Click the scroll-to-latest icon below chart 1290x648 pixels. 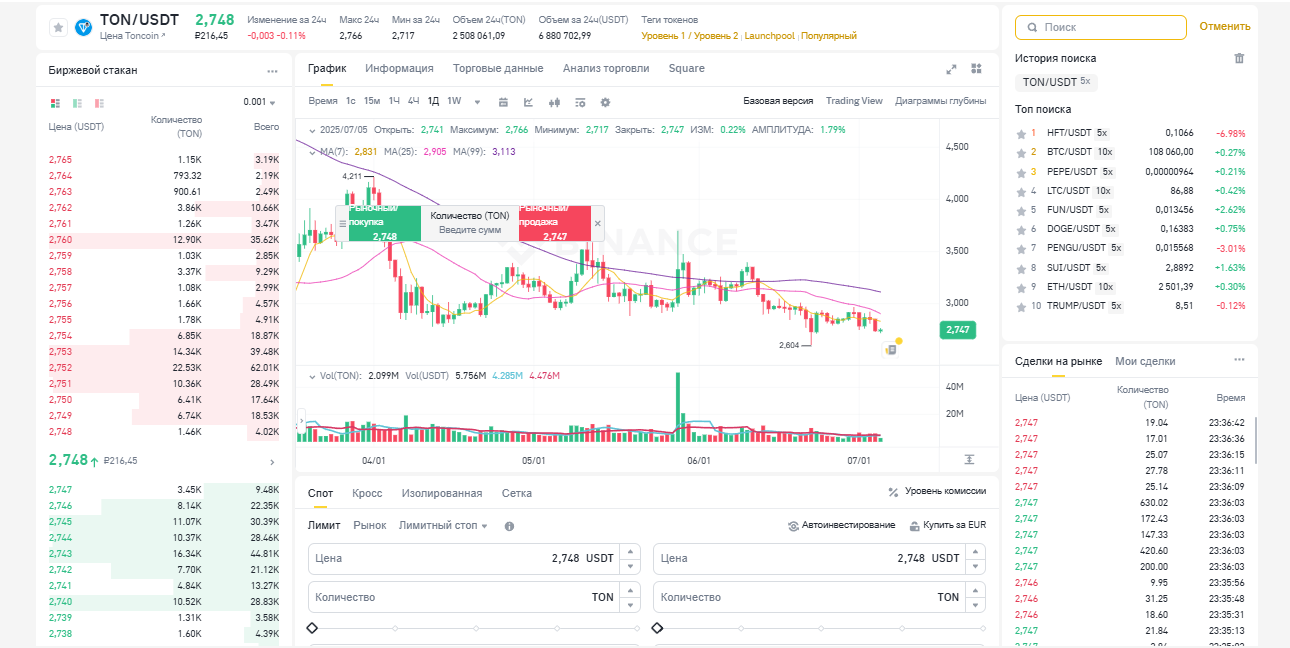[969, 459]
